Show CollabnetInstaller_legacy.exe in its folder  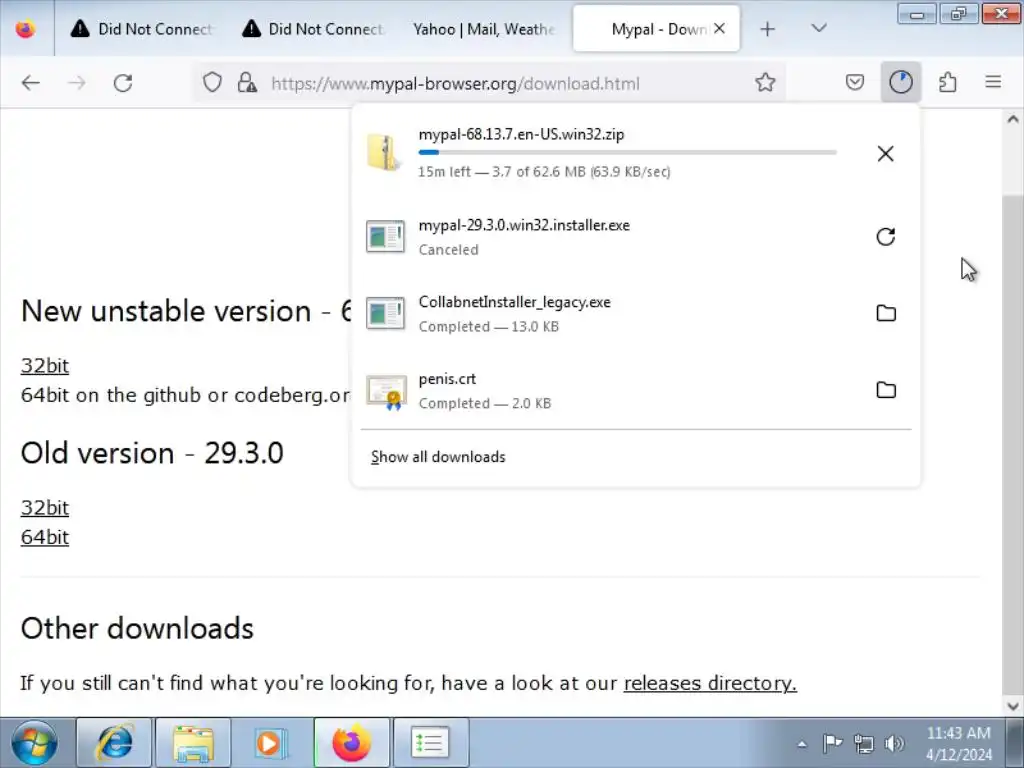[x=886, y=313]
